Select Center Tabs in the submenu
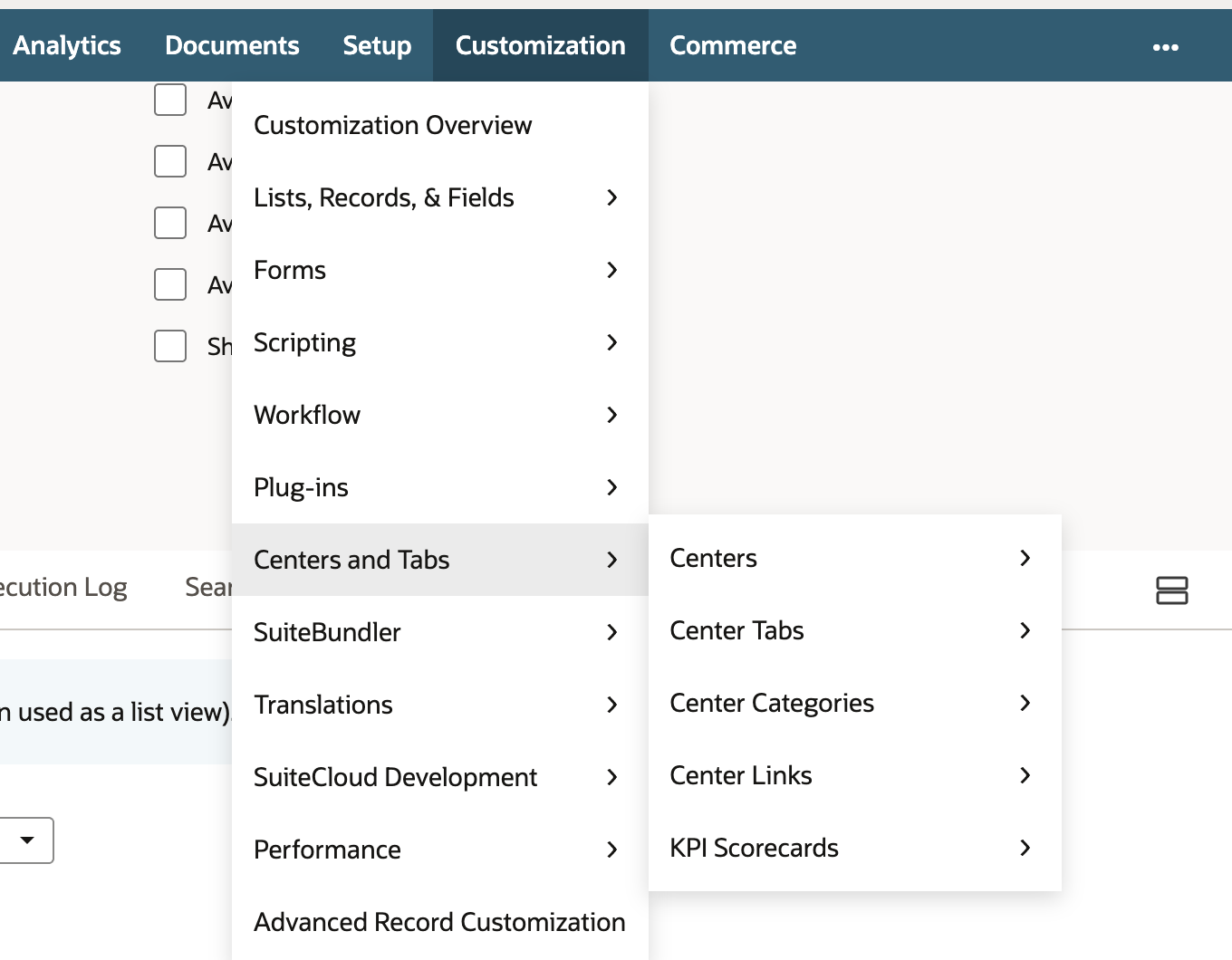Screen dimensions: 1232x960 (855, 630)
